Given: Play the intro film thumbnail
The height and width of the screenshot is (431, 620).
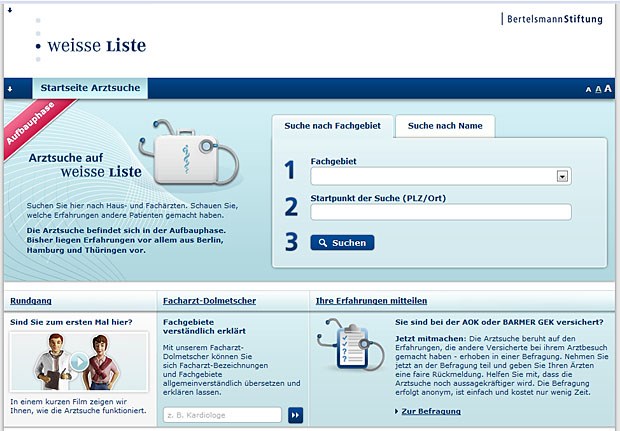Looking at the screenshot, I should click(79, 361).
